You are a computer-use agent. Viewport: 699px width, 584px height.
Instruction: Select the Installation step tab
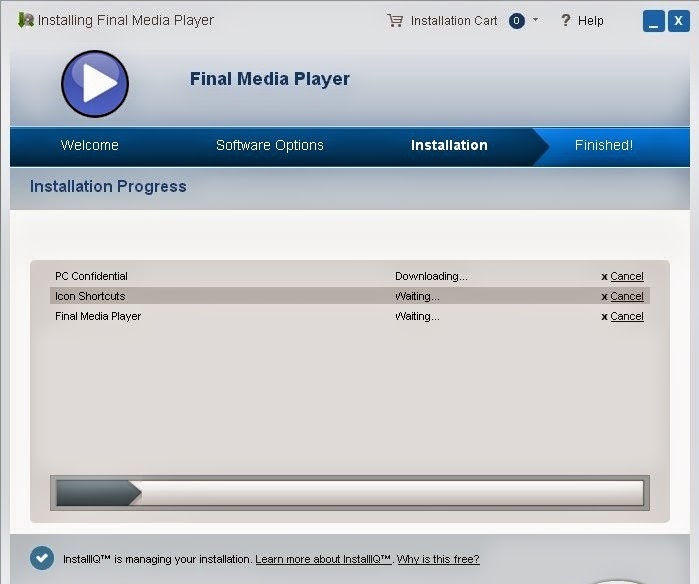pyautogui.click(x=449, y=145)
